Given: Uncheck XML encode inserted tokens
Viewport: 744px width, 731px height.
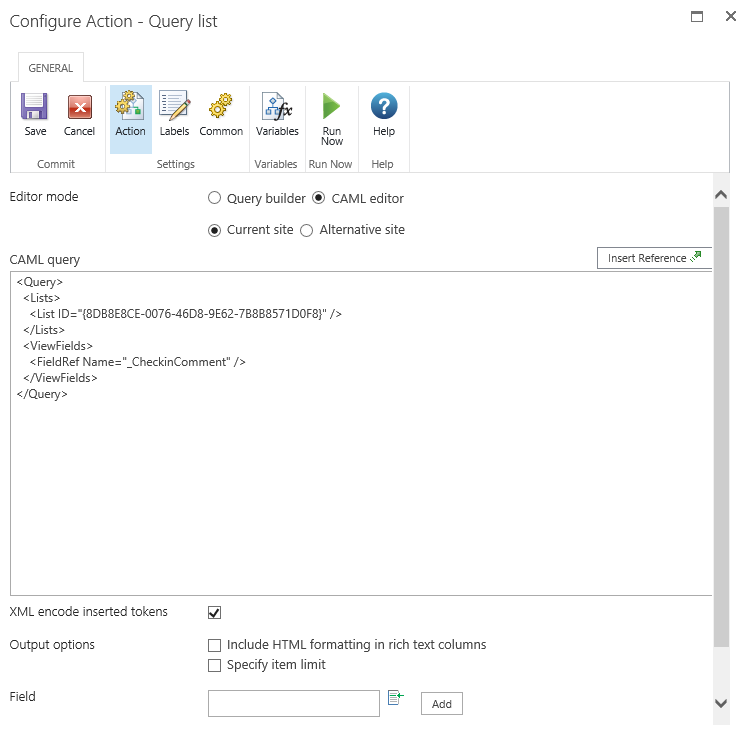Looking at the screenshot, I should [x=214, y=612].
